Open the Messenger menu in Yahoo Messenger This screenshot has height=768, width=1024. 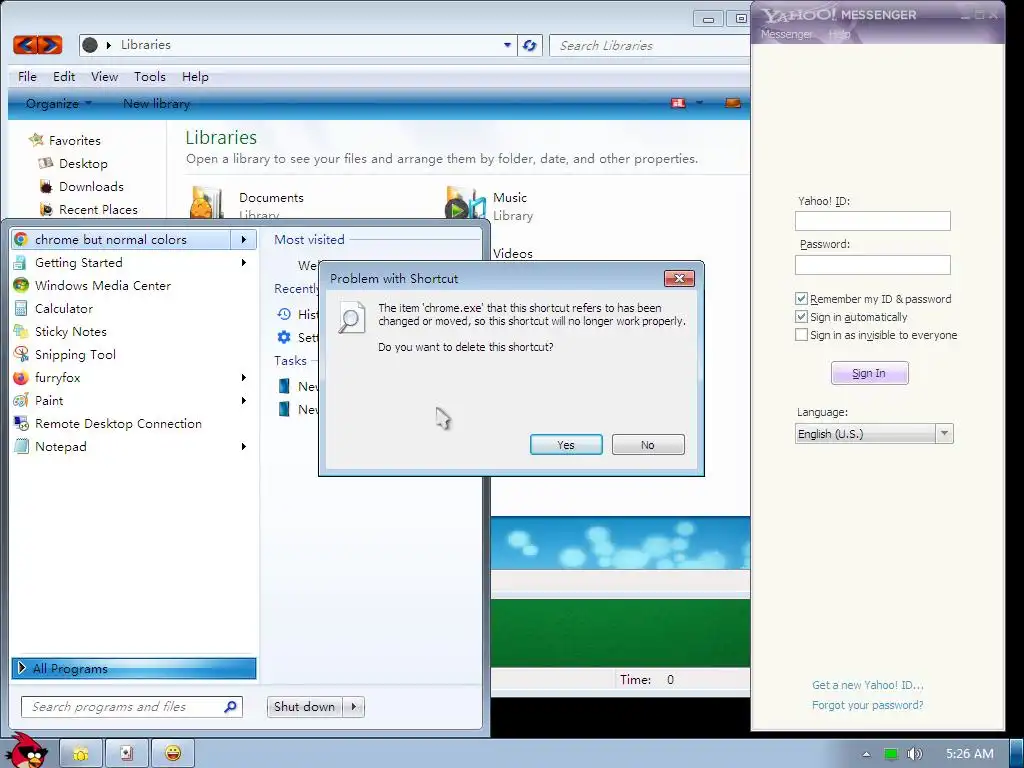(786, 34)
